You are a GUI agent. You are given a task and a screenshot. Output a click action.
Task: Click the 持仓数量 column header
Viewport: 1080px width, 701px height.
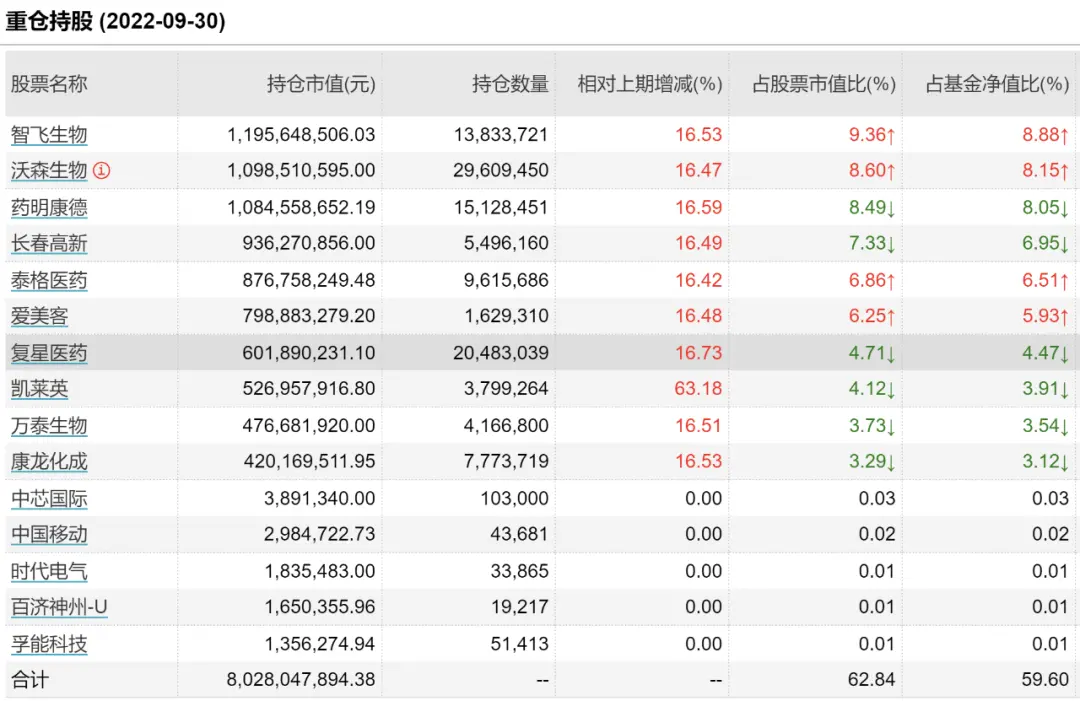[510, 84]
